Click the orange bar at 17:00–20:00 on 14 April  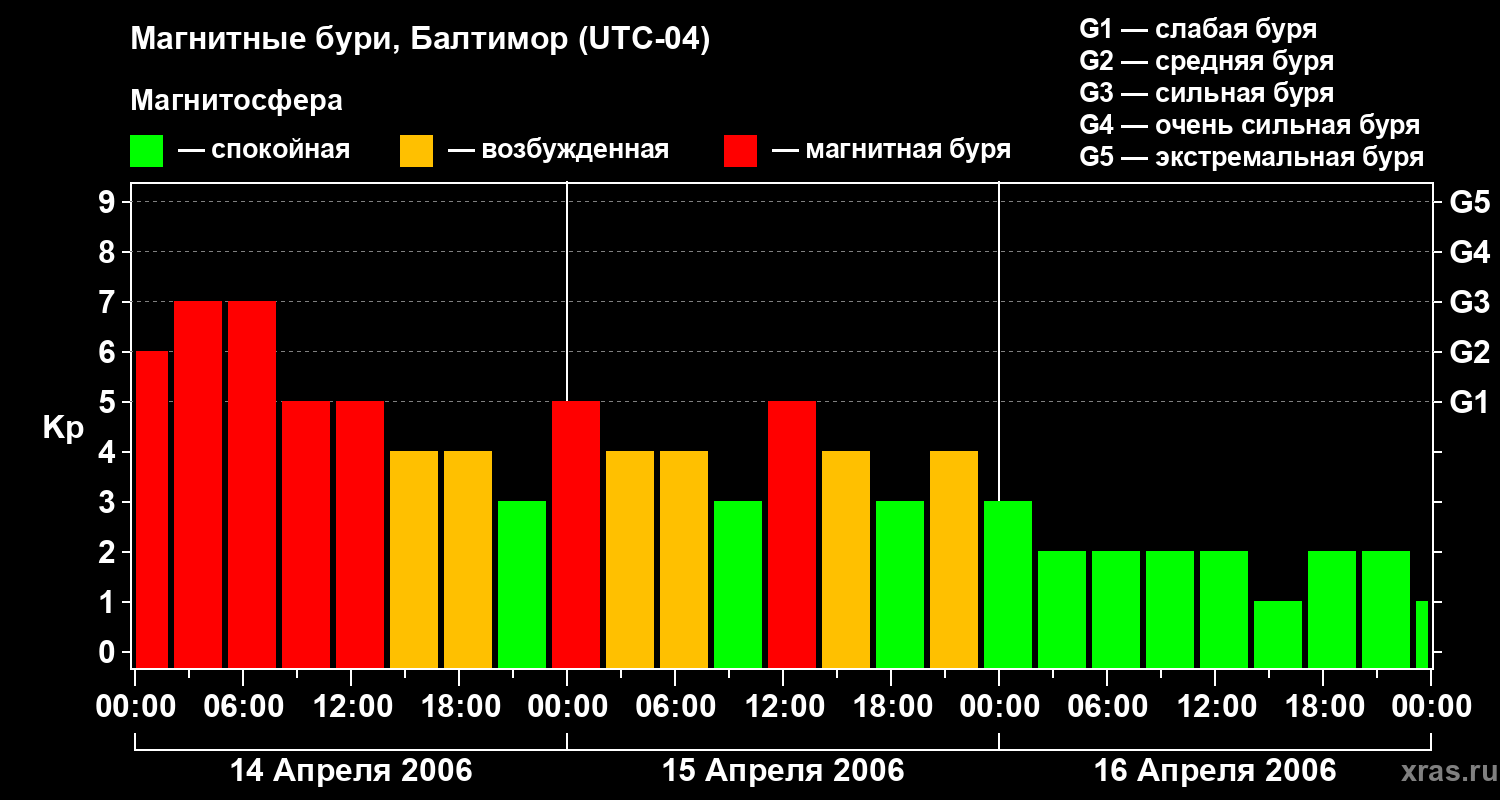pos(468,560)
